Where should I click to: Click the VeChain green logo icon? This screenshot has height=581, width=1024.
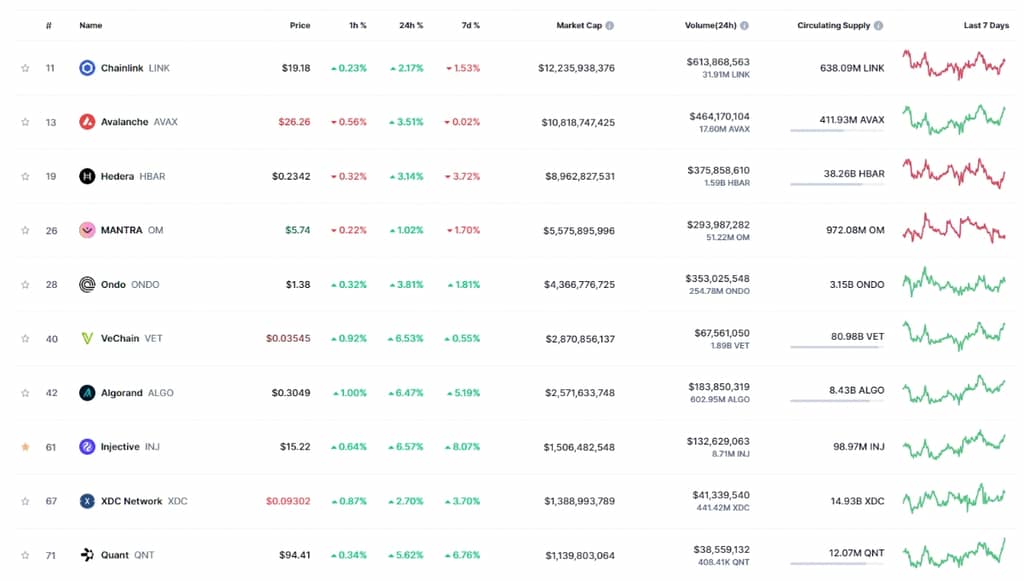pos(87,338)
